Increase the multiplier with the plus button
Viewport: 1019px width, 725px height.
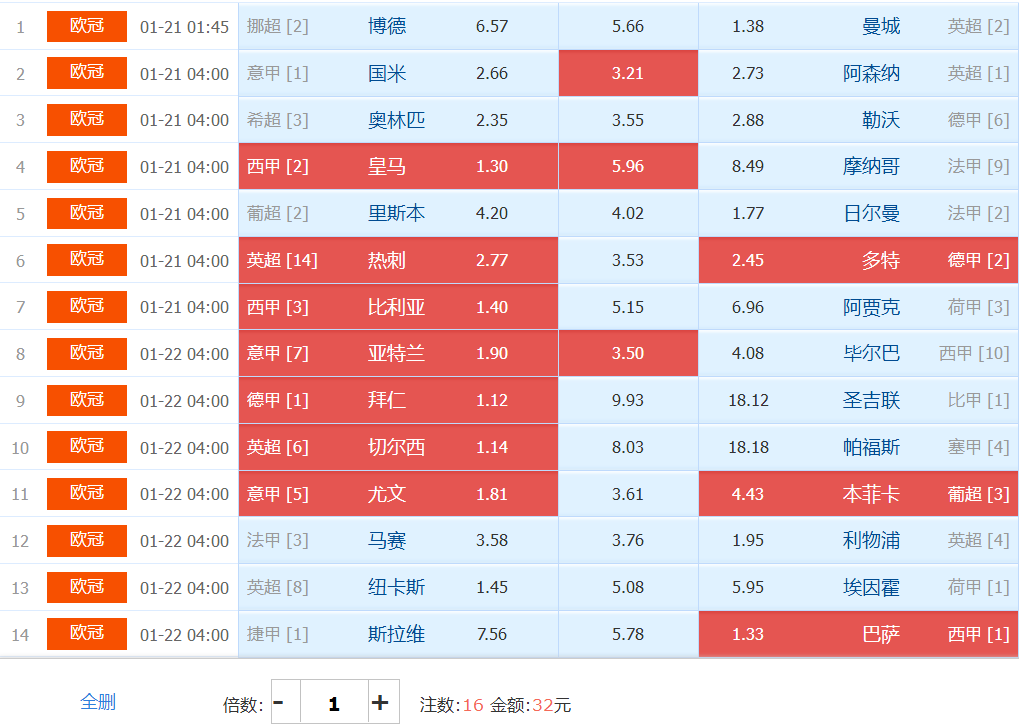pos(380,703)
